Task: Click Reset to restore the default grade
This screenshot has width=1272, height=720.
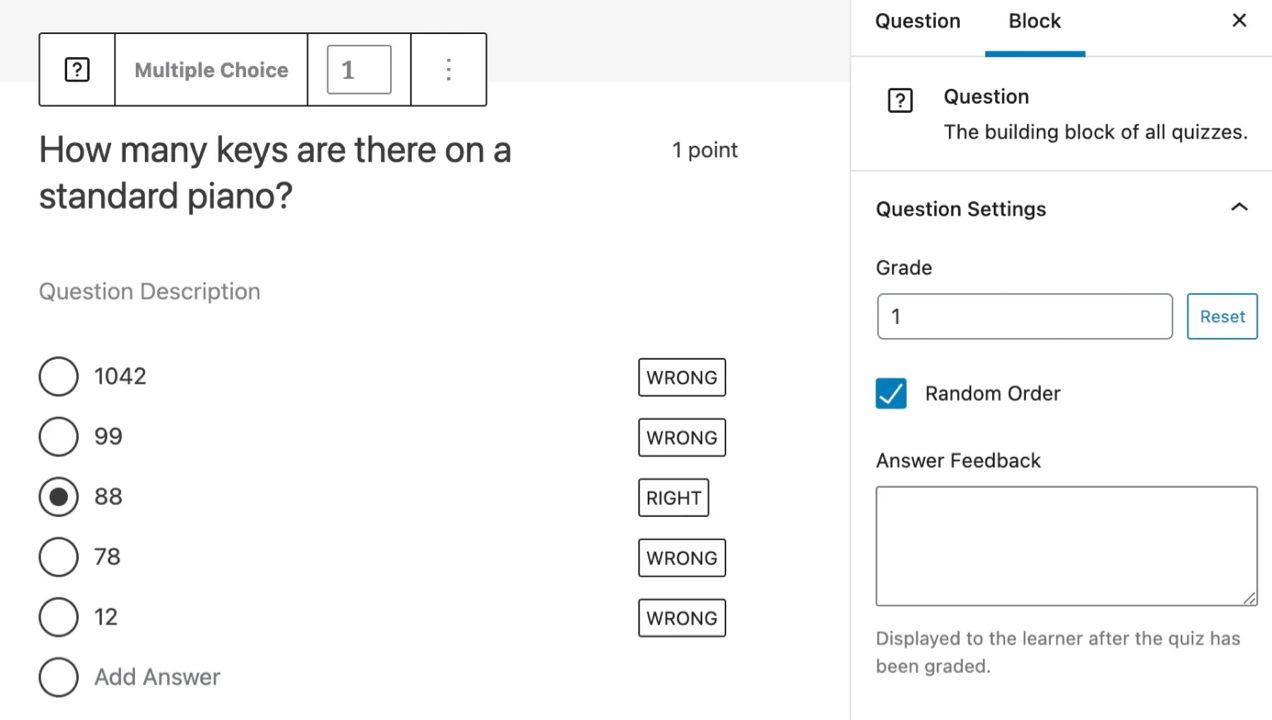Action: pyautogui.click(x=1221, y=316)
